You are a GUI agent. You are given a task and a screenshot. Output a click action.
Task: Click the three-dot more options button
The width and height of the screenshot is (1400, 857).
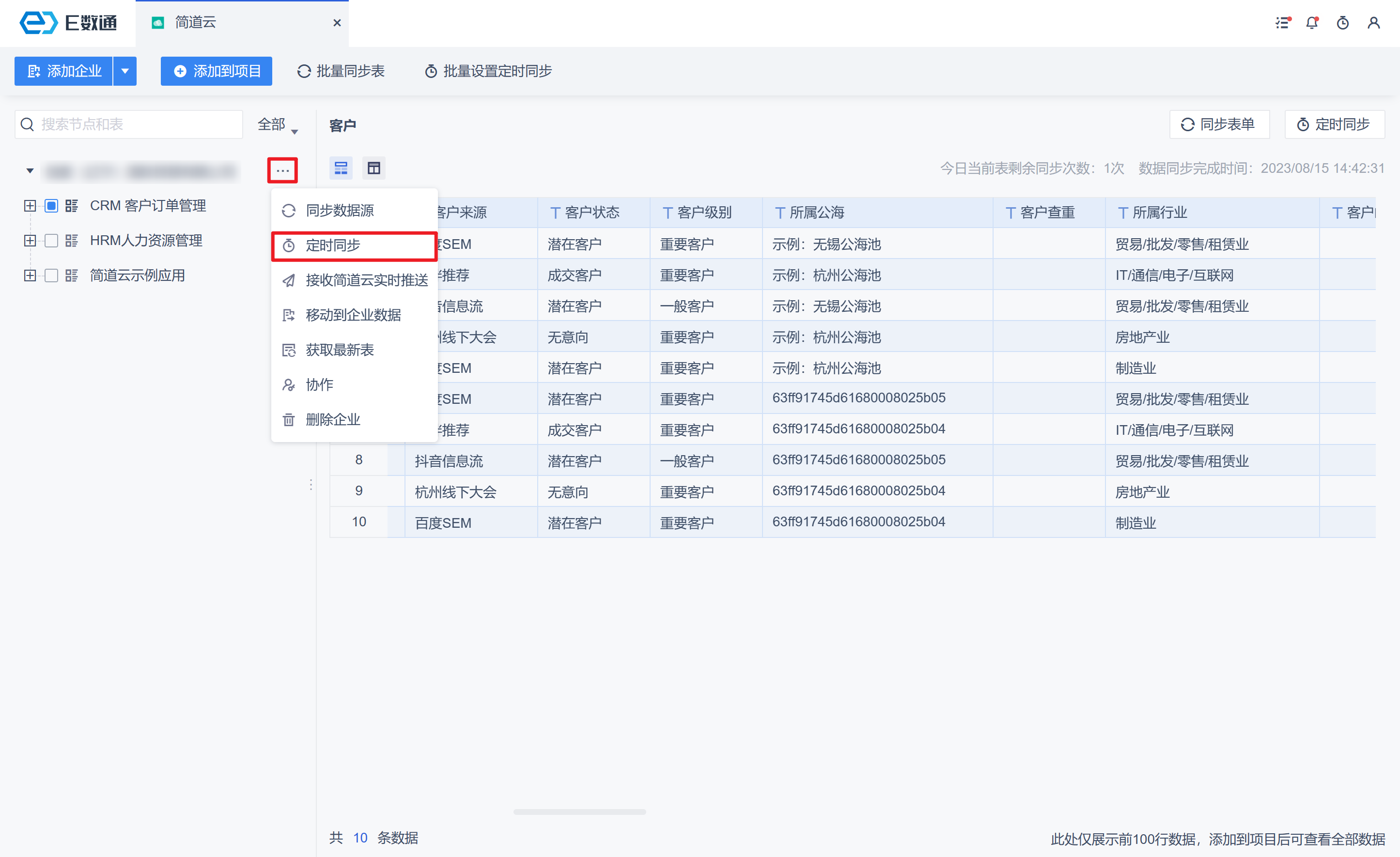click(x=282, y=170)
